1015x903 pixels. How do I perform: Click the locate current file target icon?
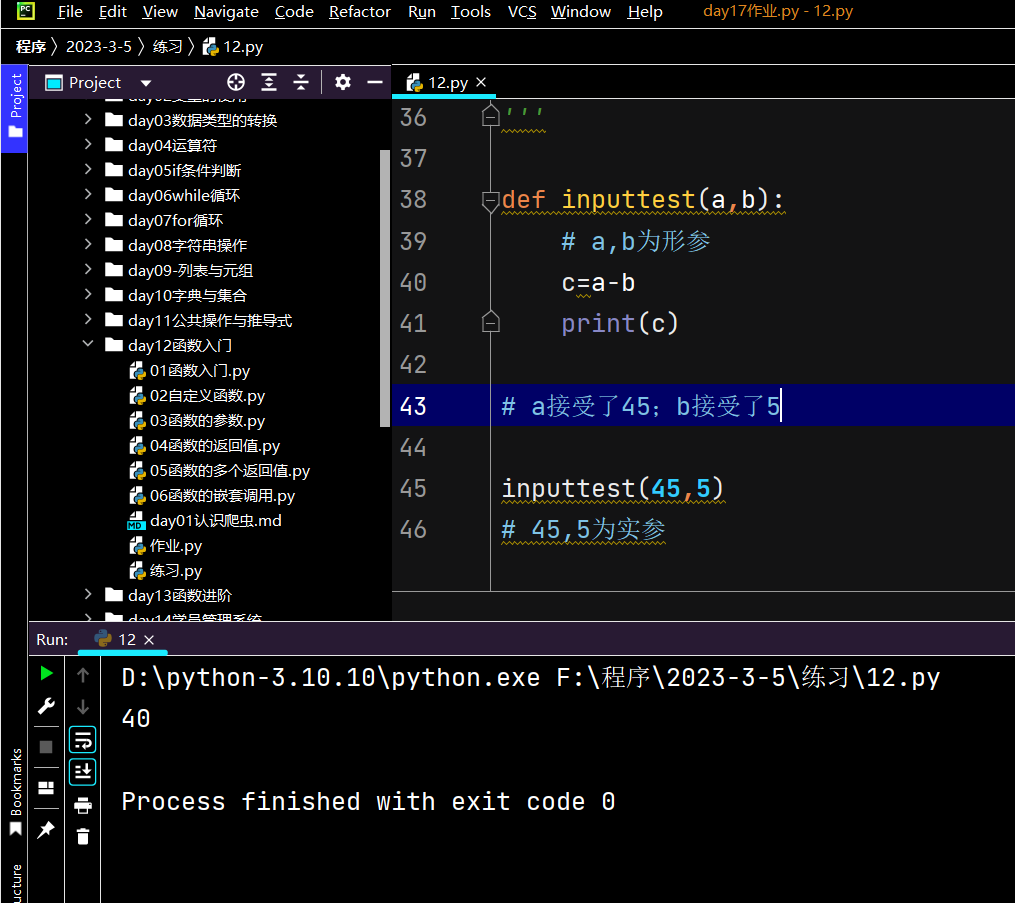[236, 82]
